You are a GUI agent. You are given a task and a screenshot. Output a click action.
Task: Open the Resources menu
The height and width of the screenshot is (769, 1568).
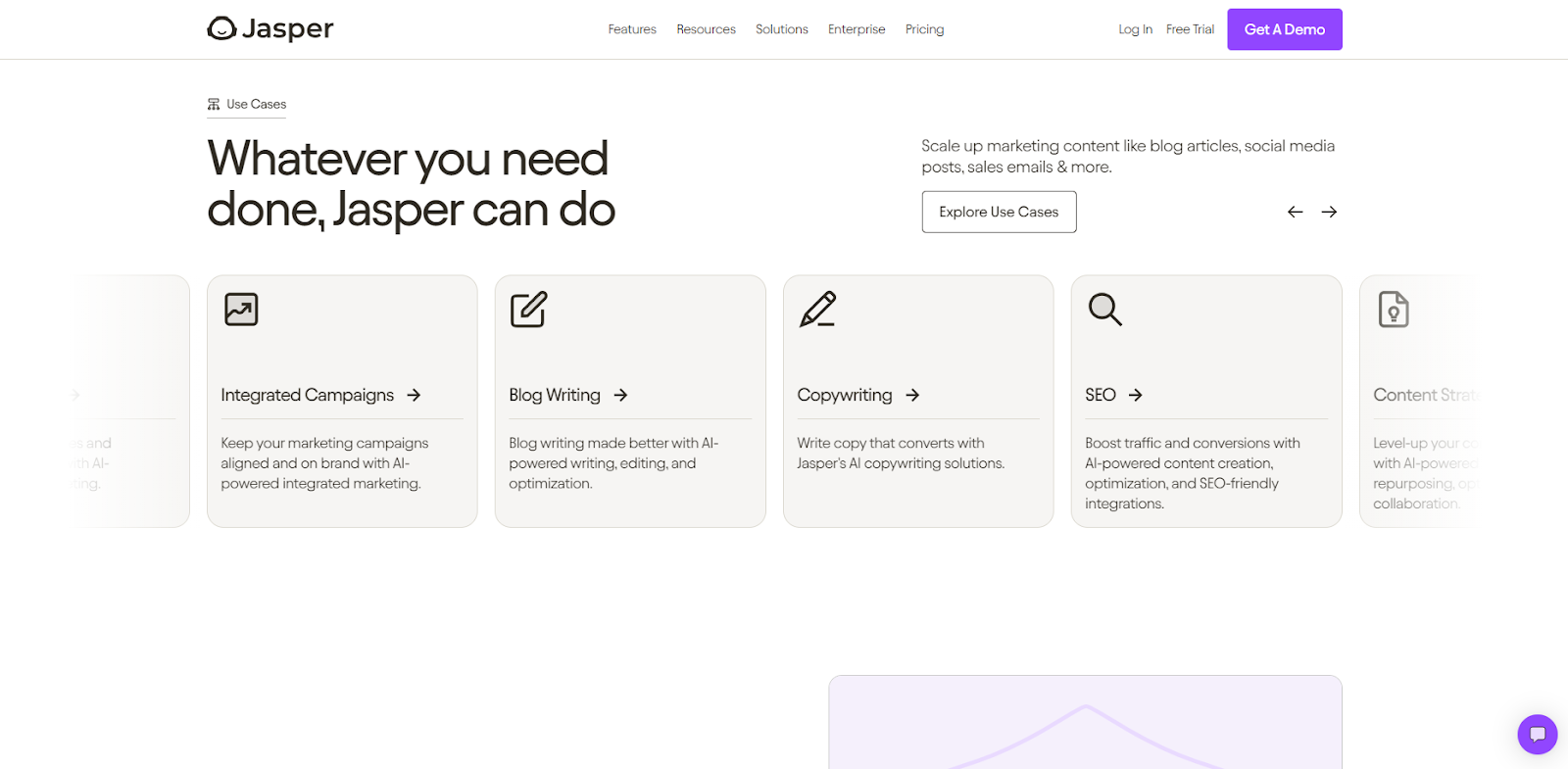click(706, 29)
